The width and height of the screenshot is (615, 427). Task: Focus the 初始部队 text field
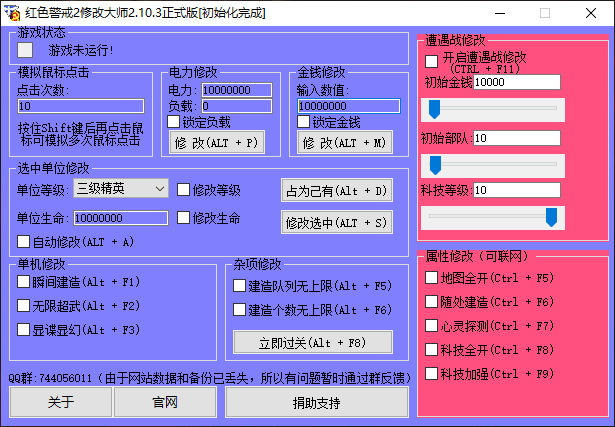[x=517, y=138]
